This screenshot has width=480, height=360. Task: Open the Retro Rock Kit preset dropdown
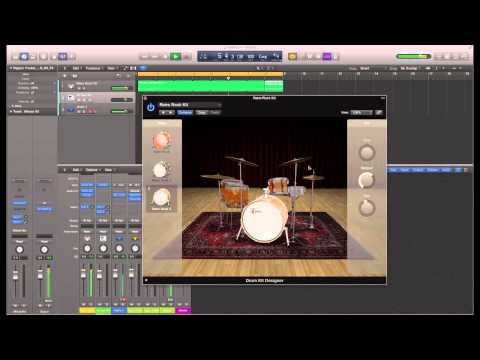(x=189, y=105)
